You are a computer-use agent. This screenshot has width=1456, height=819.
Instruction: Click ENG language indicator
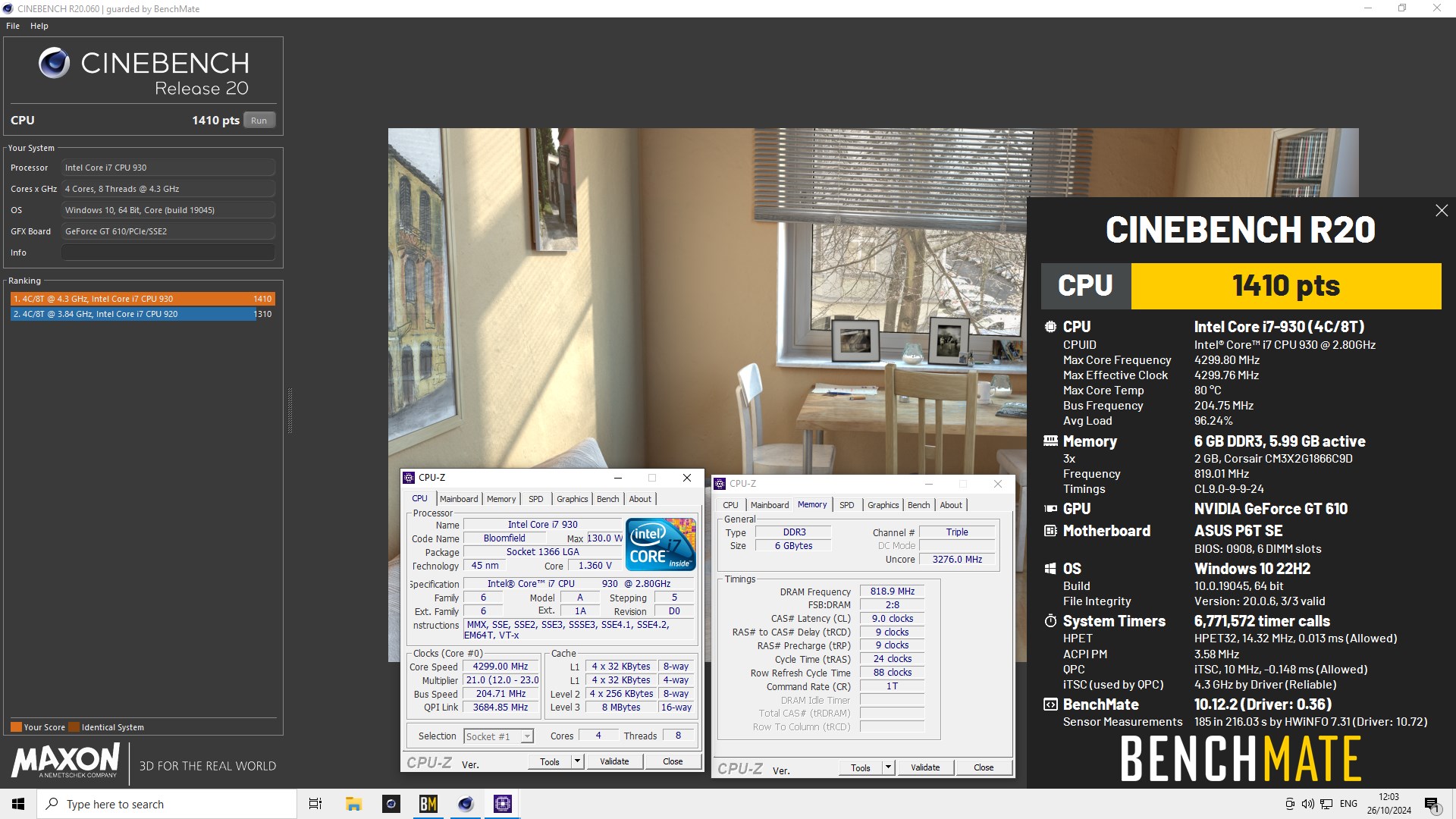click(1348, 804)
